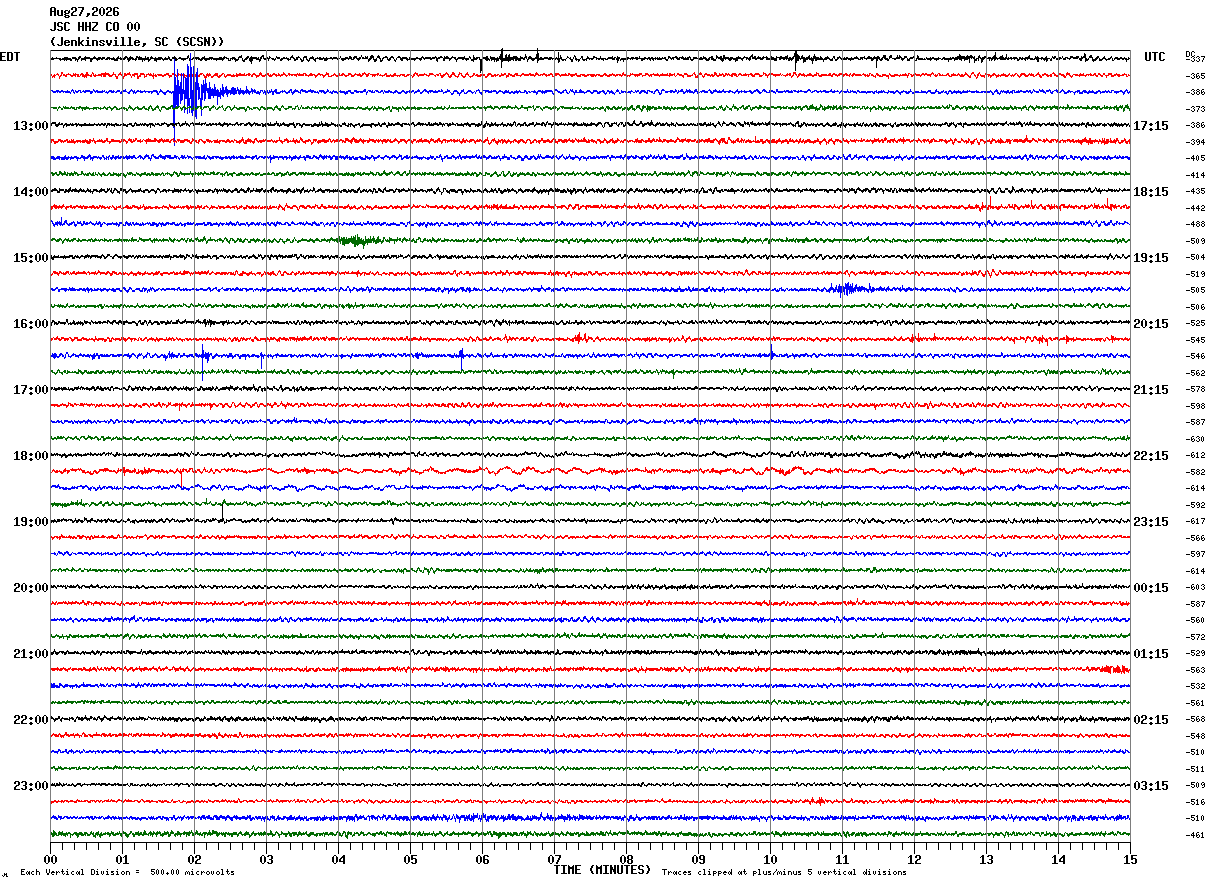The width and height of the screenshot is (1210, 886).
Task: Click the EDT timezone label
Action: 10,57
